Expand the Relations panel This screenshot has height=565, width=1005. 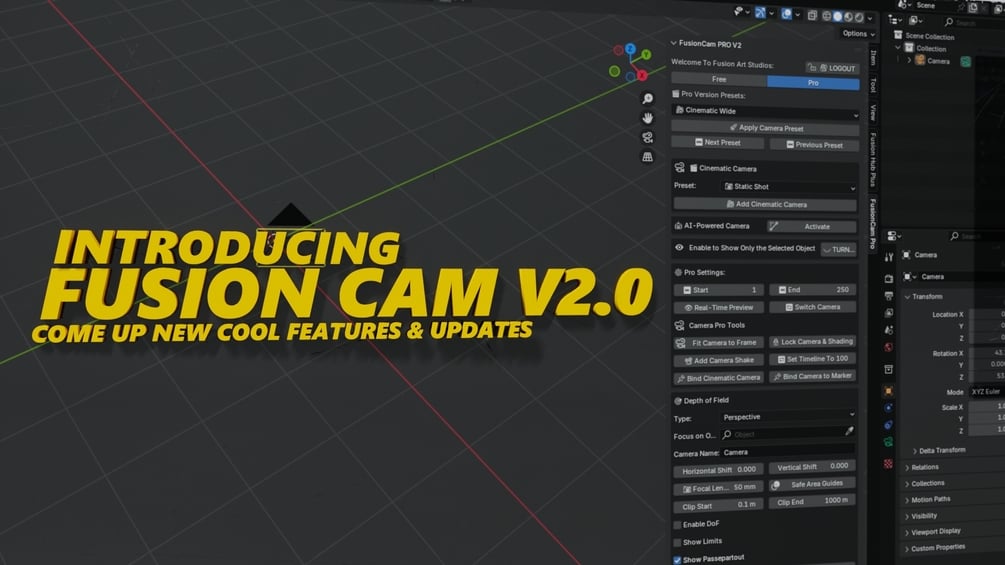907,468
